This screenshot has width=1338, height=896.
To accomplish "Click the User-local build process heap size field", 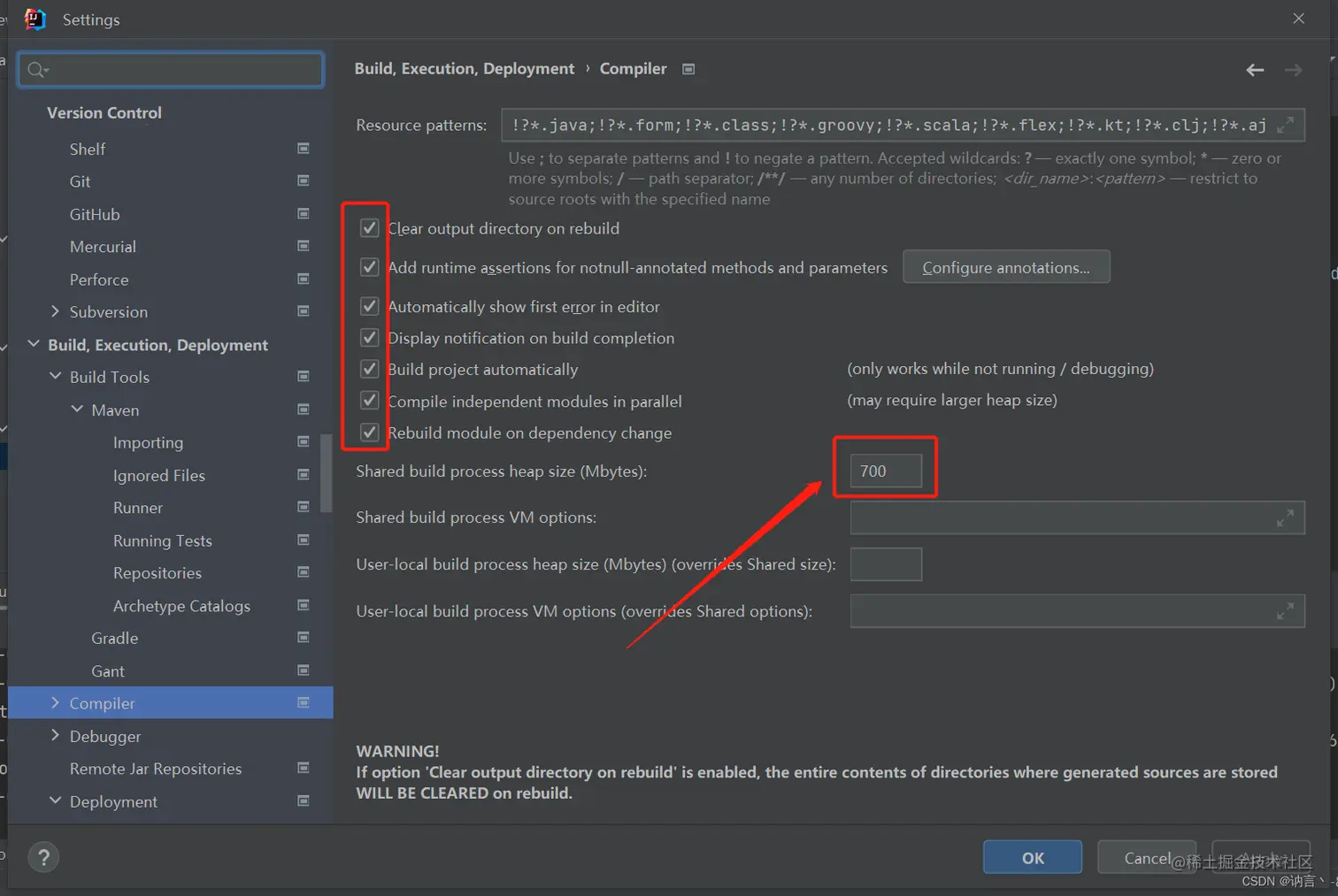I will tap(886, 564).
